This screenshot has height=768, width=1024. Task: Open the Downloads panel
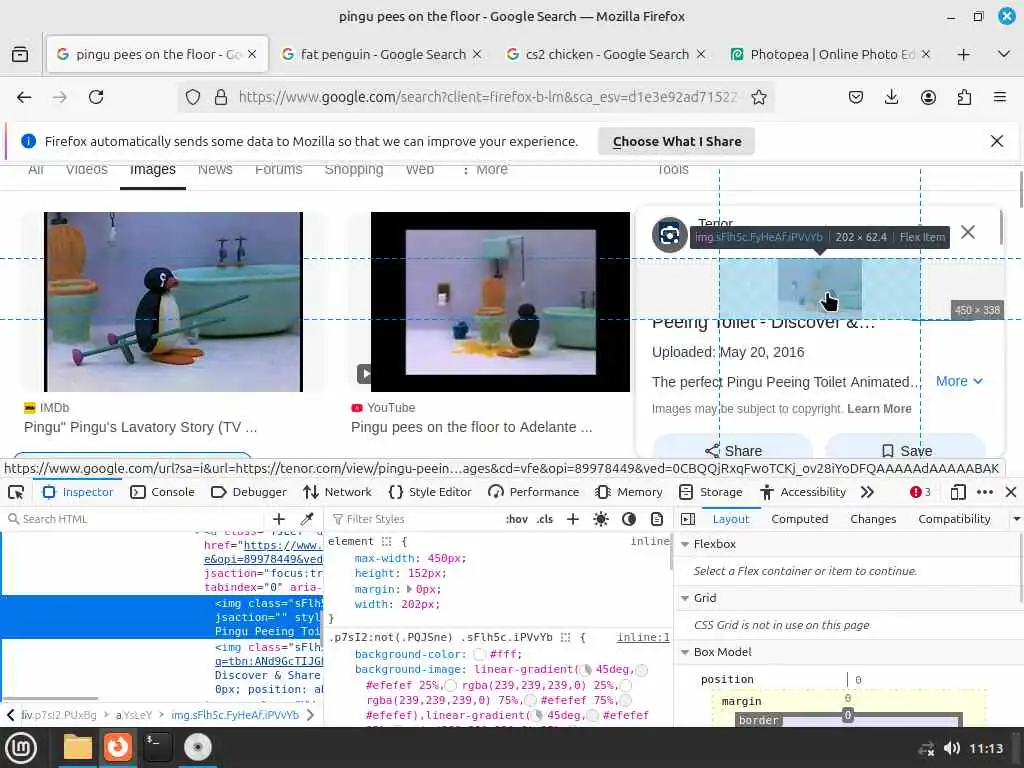click(x=891, y=97)
